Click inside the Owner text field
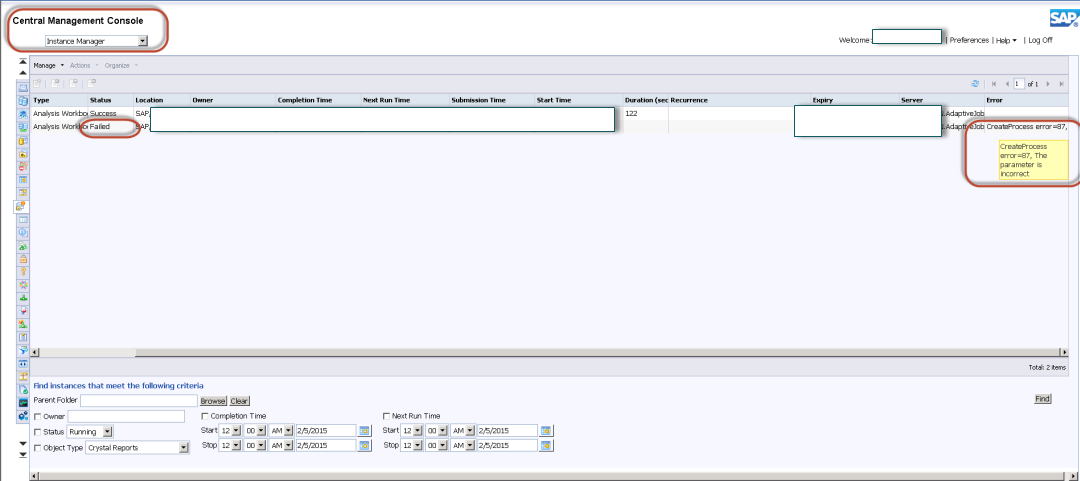1080x481 pixels. pyautogui.click(x=126, y=416)
